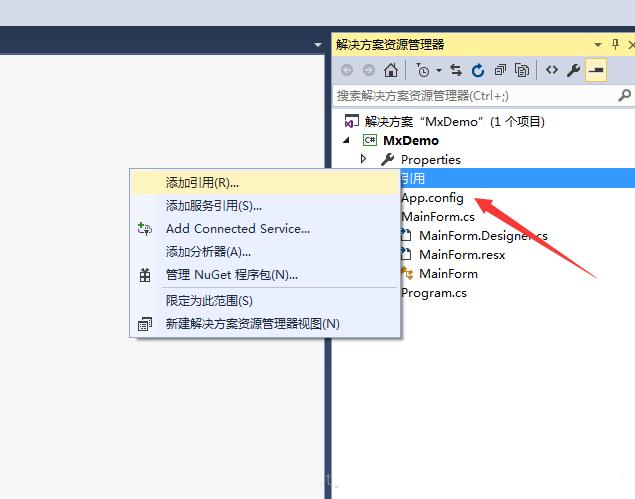Select App.config in the solution tree
The image size is (635, 499).
[432, 197]
